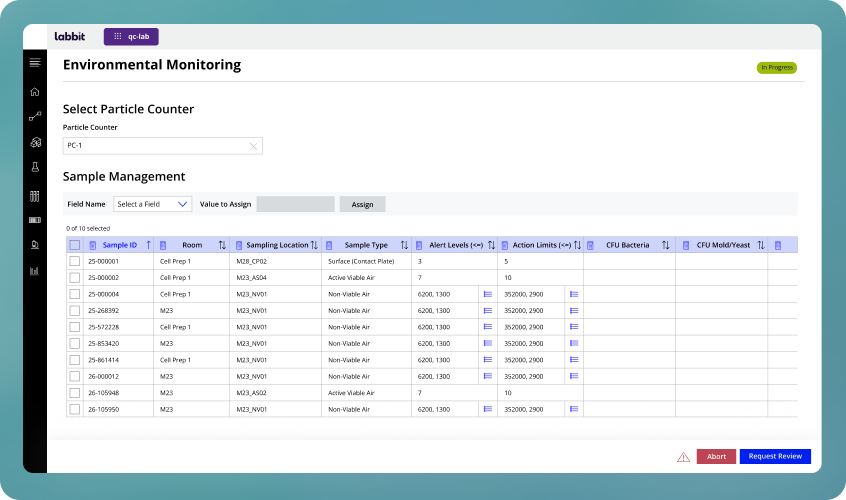Check the box for sample 25-853420
The height and width of the screenshot is (500, 846).
tap(74, 344)
